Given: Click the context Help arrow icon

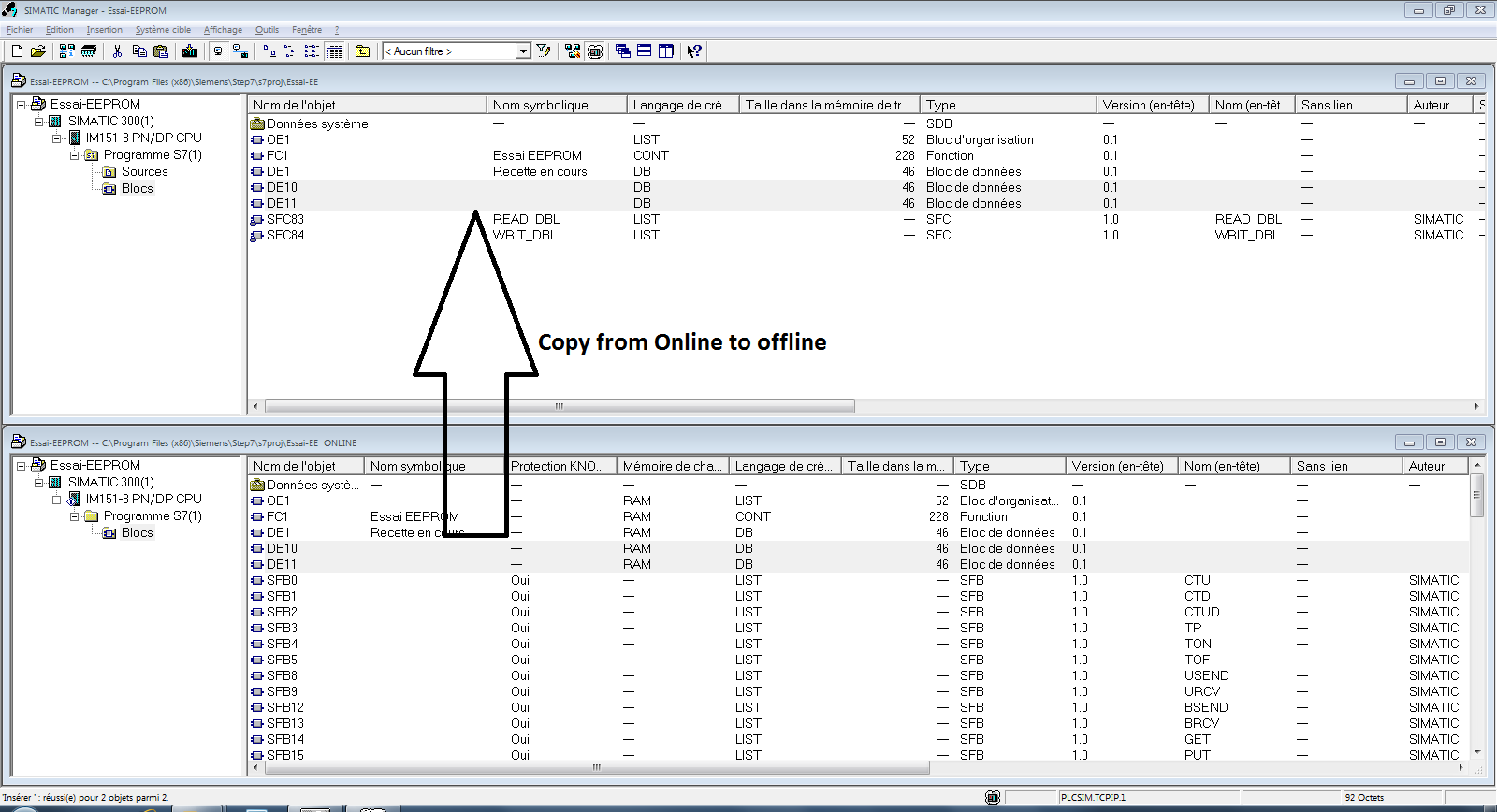Looking at the screenshot, I should tap(693, 51).
